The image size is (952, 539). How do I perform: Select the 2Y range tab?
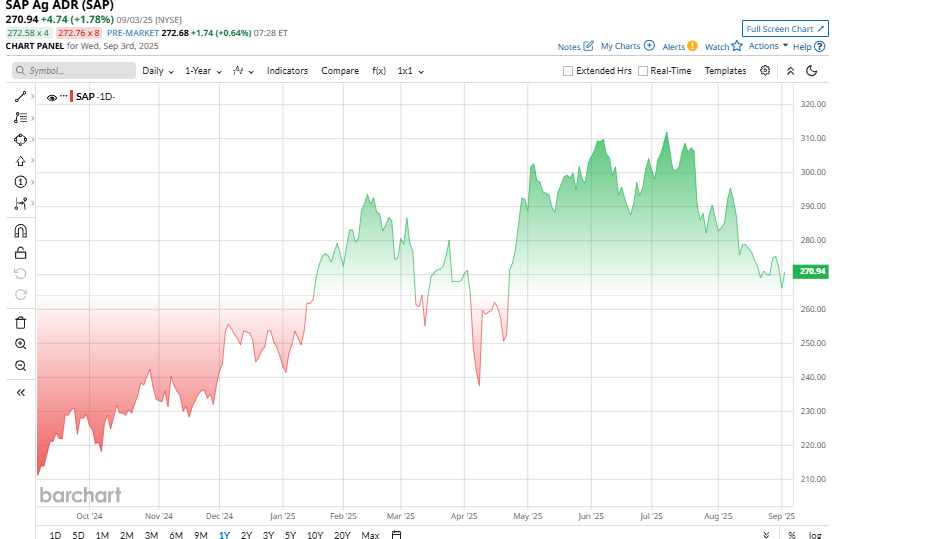(x=246, y=535)
